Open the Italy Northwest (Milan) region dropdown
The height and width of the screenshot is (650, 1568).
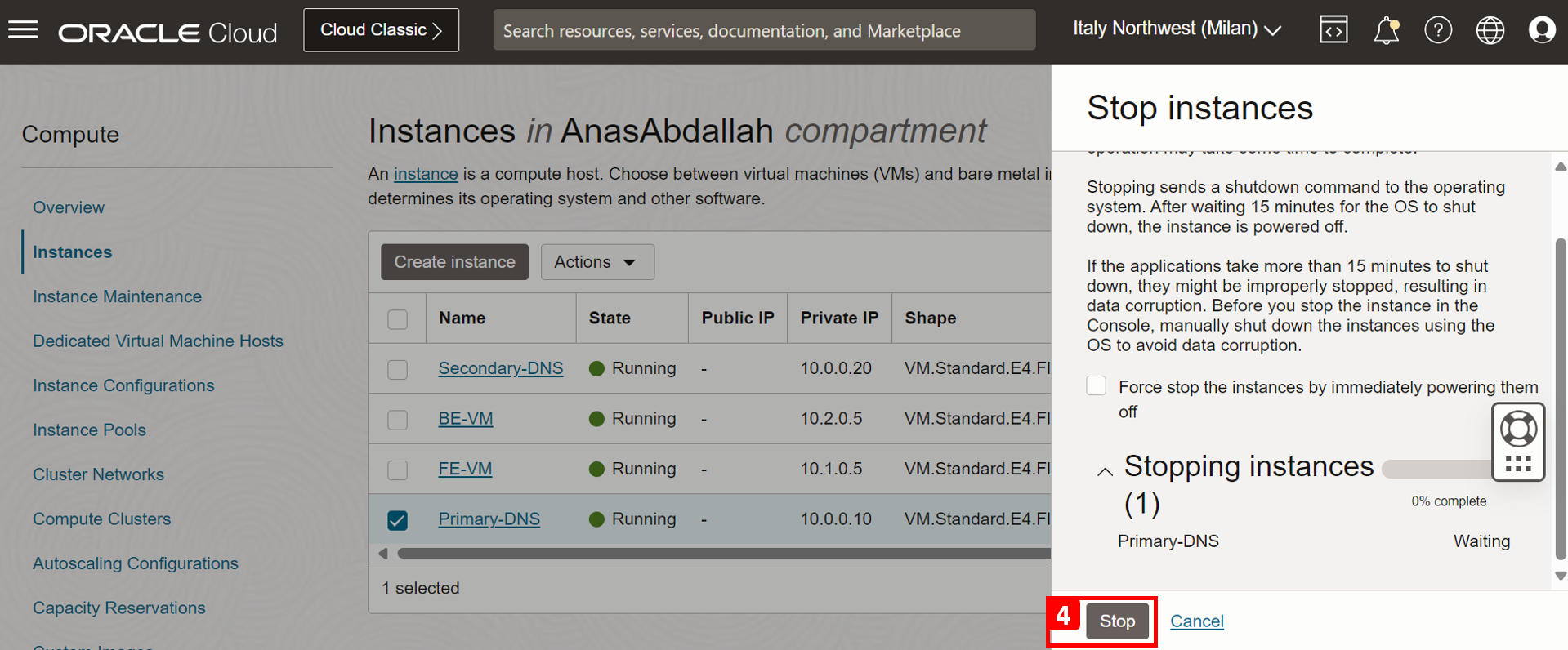[x=1177, y=29]
